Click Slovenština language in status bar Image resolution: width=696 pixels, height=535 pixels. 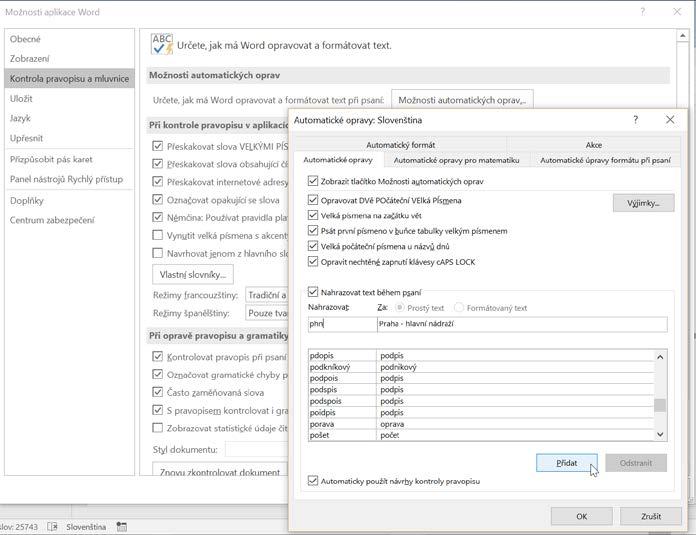tap(86, 527)
